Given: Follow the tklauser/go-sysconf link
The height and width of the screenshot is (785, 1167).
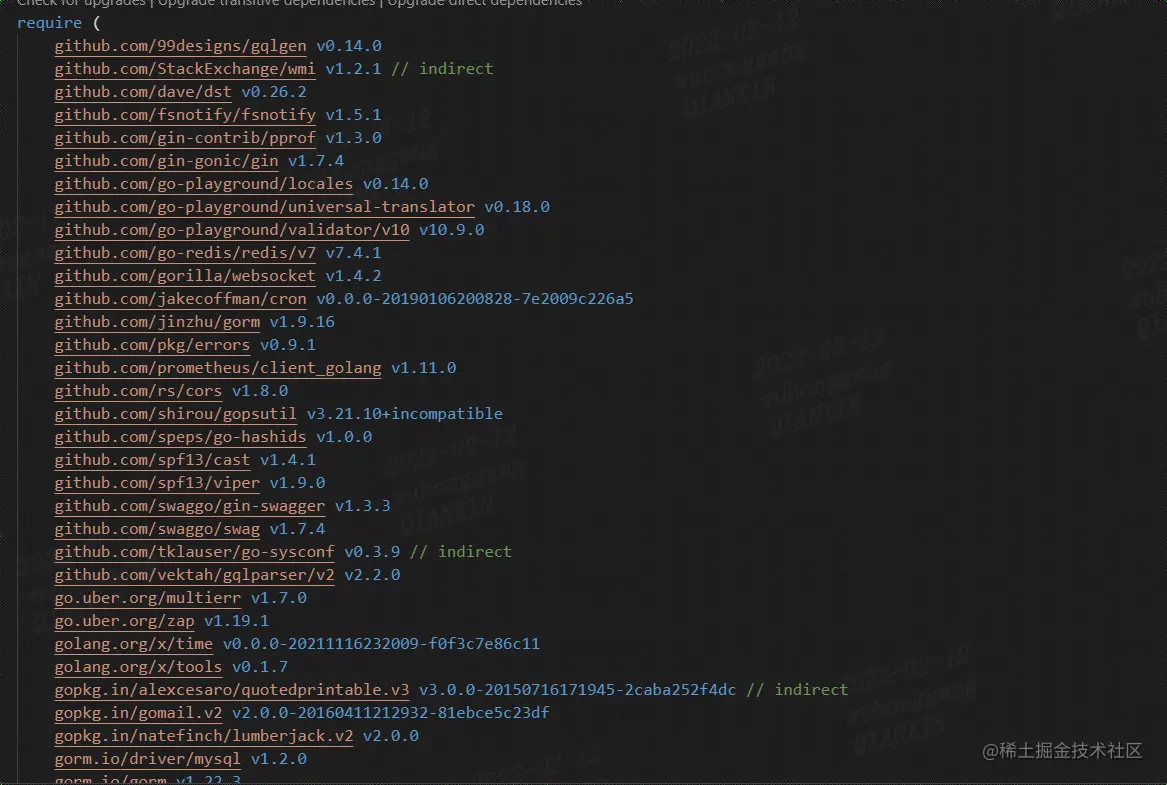Looking at the screenshot, I should click(x=194, y=553).
